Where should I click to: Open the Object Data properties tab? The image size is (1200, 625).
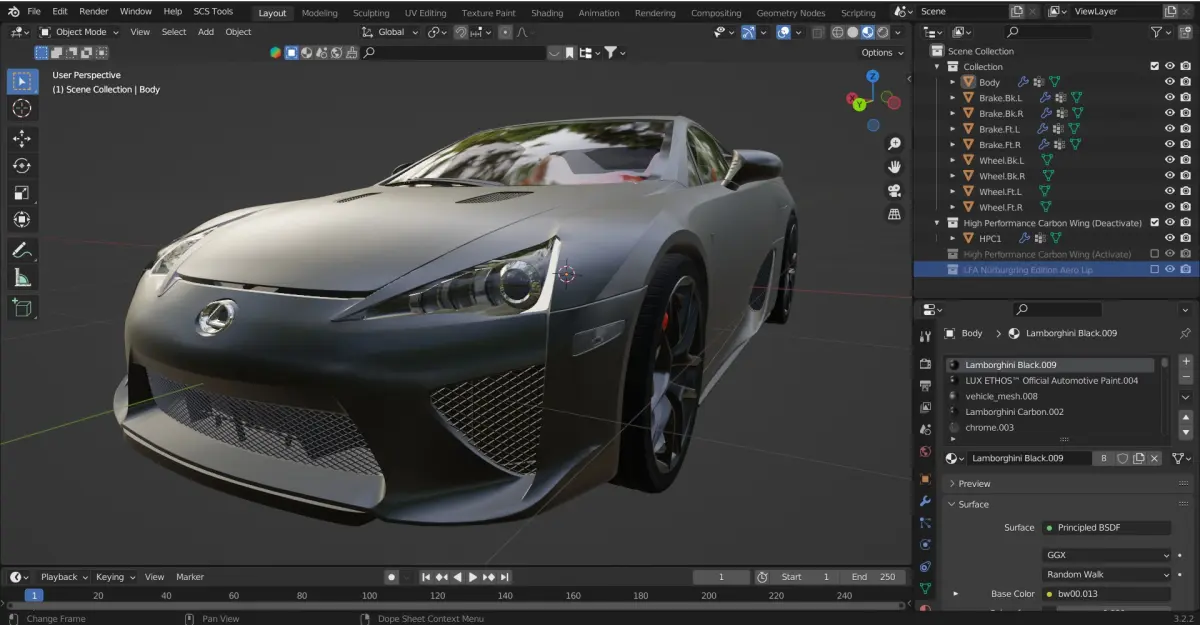(x=925, y=588)
